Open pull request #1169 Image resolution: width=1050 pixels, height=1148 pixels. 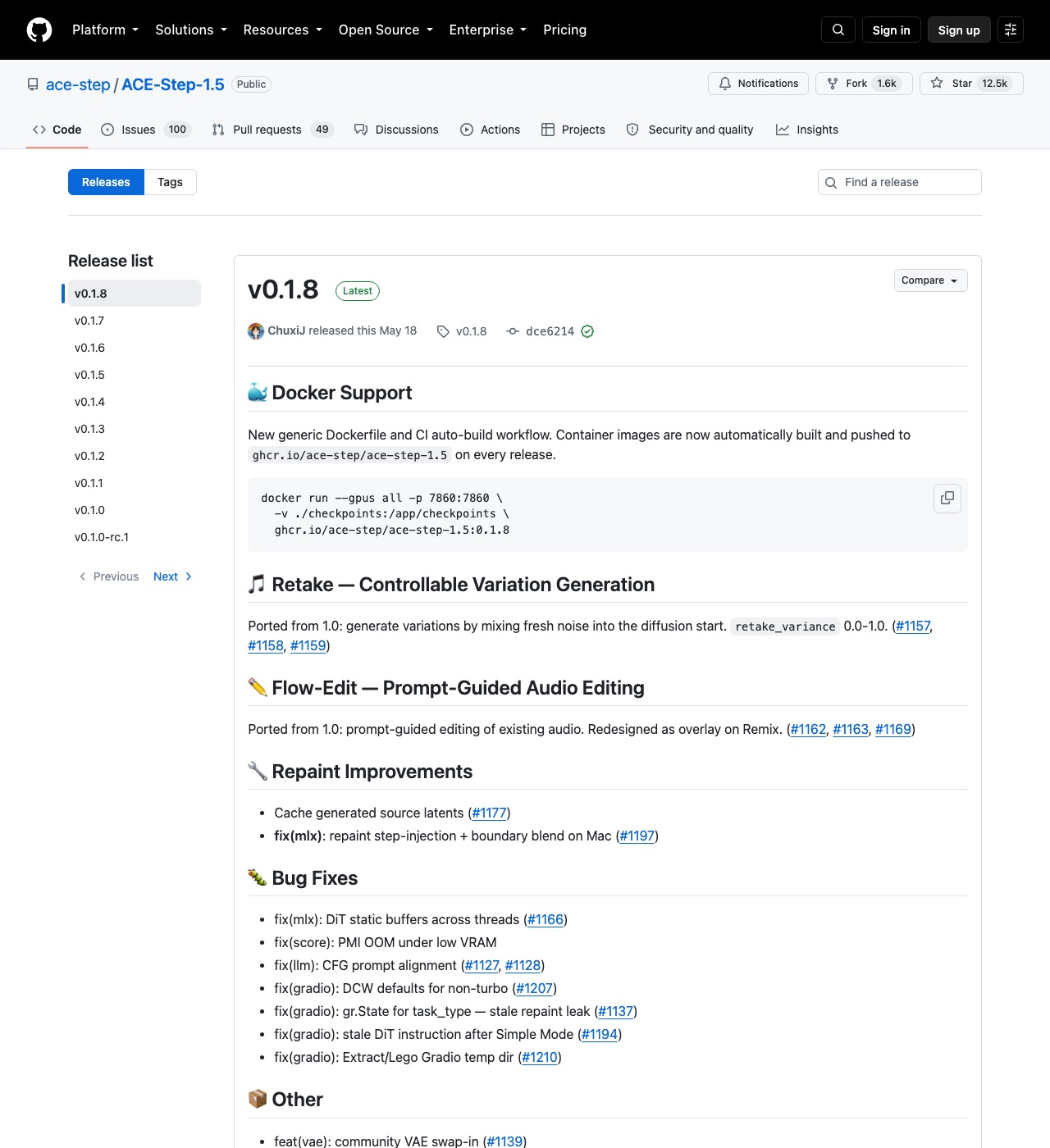[x=893, y=729]
